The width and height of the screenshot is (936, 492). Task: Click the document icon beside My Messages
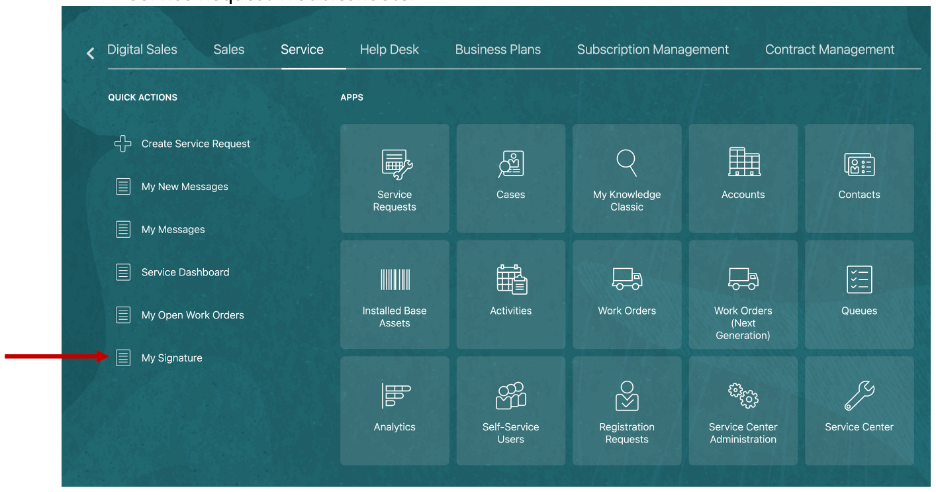pyautogui.click(x=123, y=229)
